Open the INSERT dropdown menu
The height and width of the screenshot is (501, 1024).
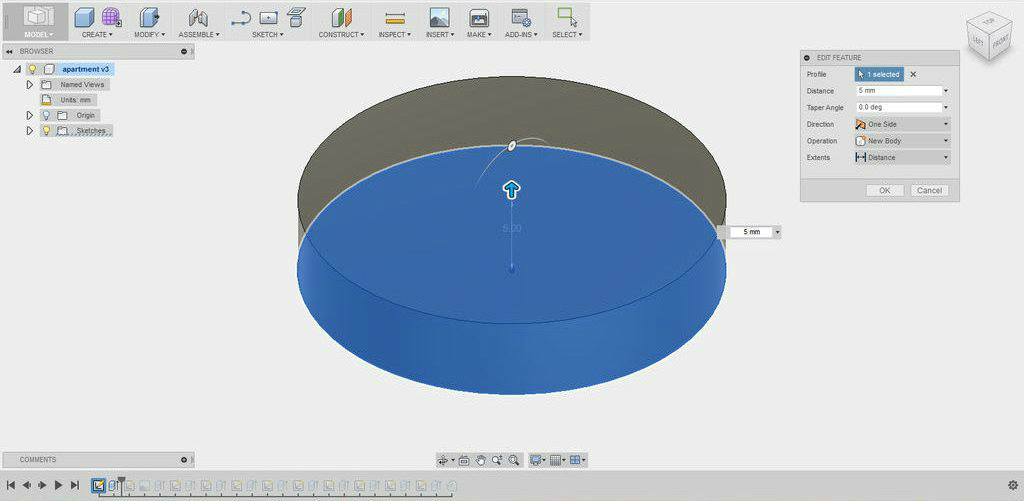click(x=440, y=35)
